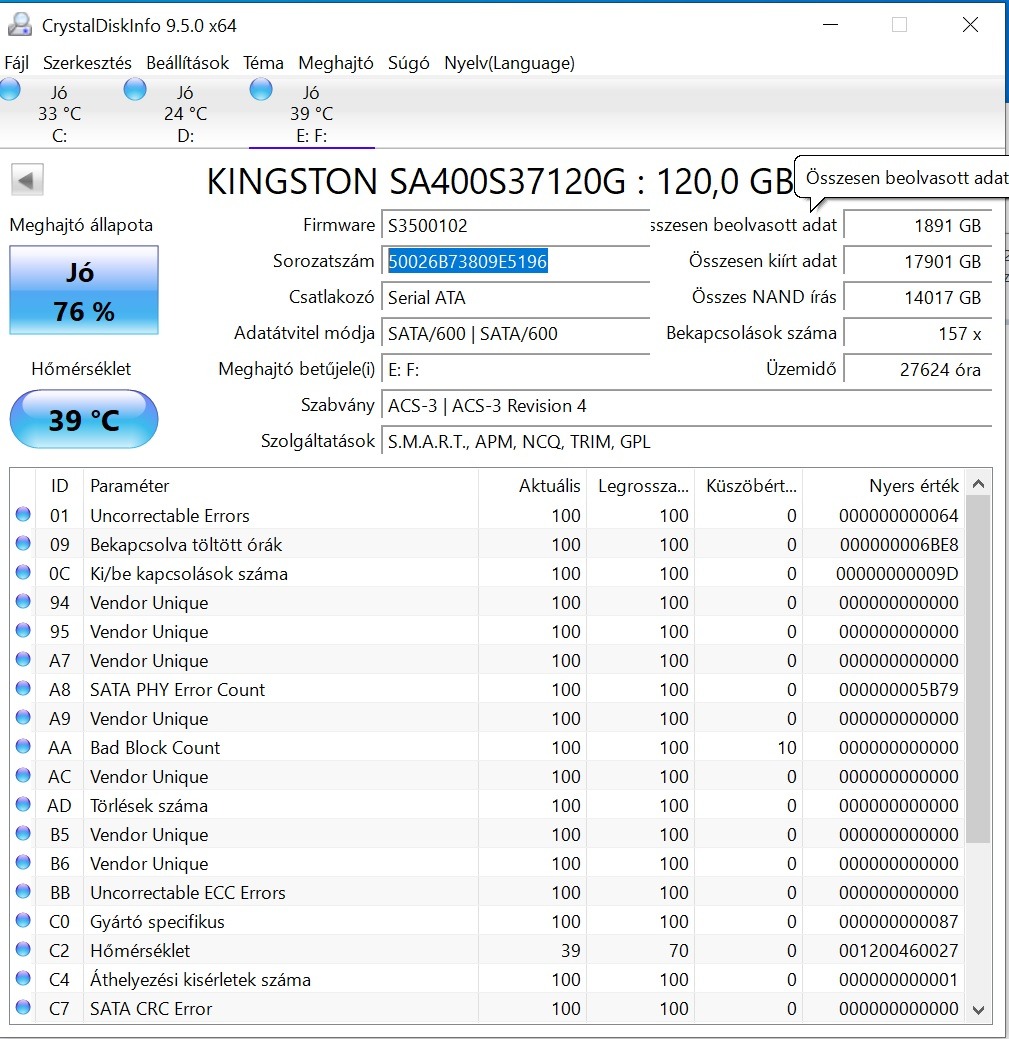Viewport: 1009px width, 1039px height.
Task: Click the Adatátvitel módja SATA/600 field
Action: point(515,333)
